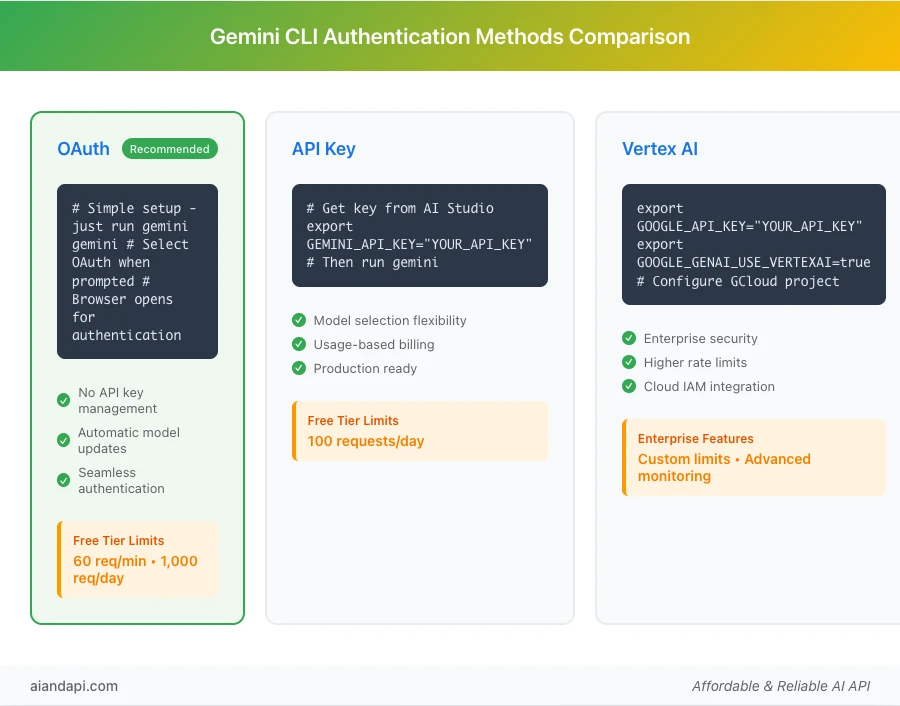
Task: Click Free Tier Limits label in API Key card
Action: pyautogui.click(x=353, y=421)
